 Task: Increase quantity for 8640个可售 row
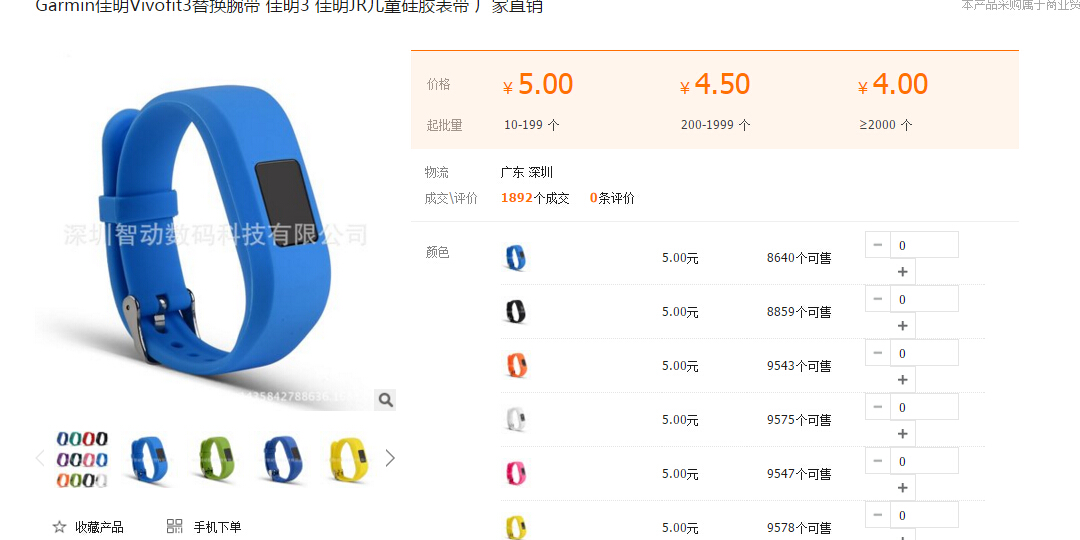903,271
